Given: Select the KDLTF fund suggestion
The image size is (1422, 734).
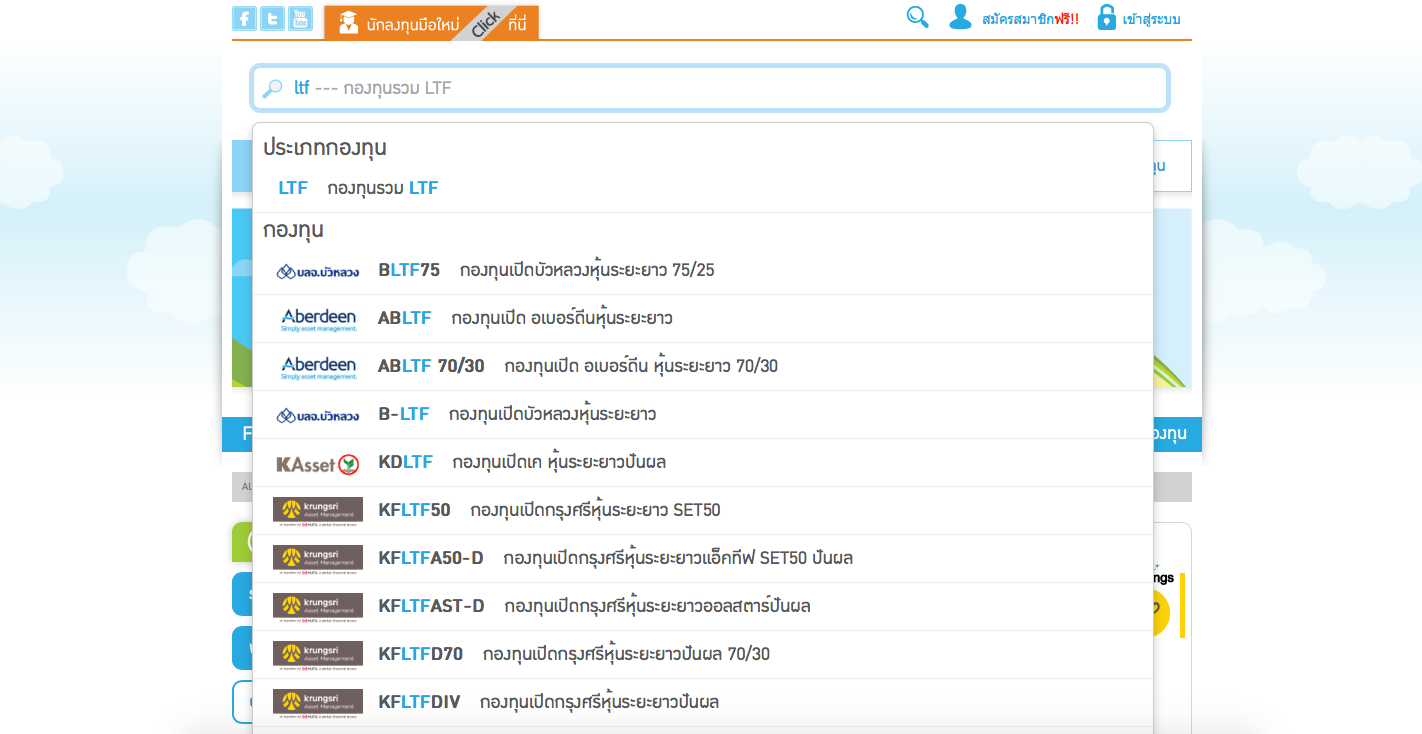Looking at the screenshot, I should [x=702, y=462].
